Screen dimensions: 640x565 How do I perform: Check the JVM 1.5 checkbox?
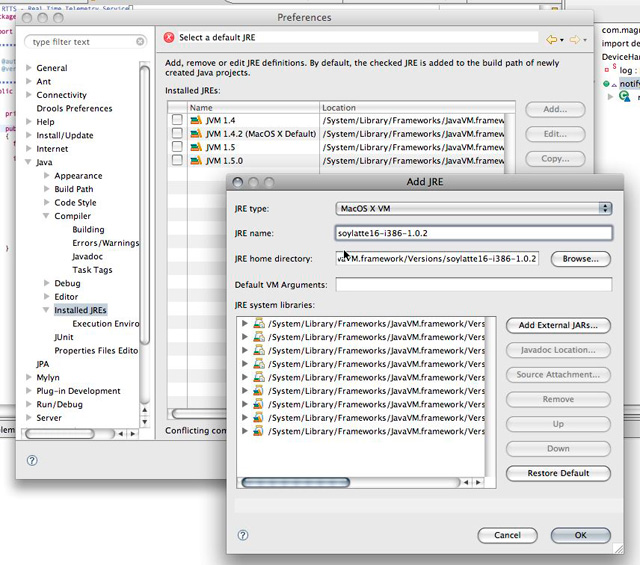177,147
